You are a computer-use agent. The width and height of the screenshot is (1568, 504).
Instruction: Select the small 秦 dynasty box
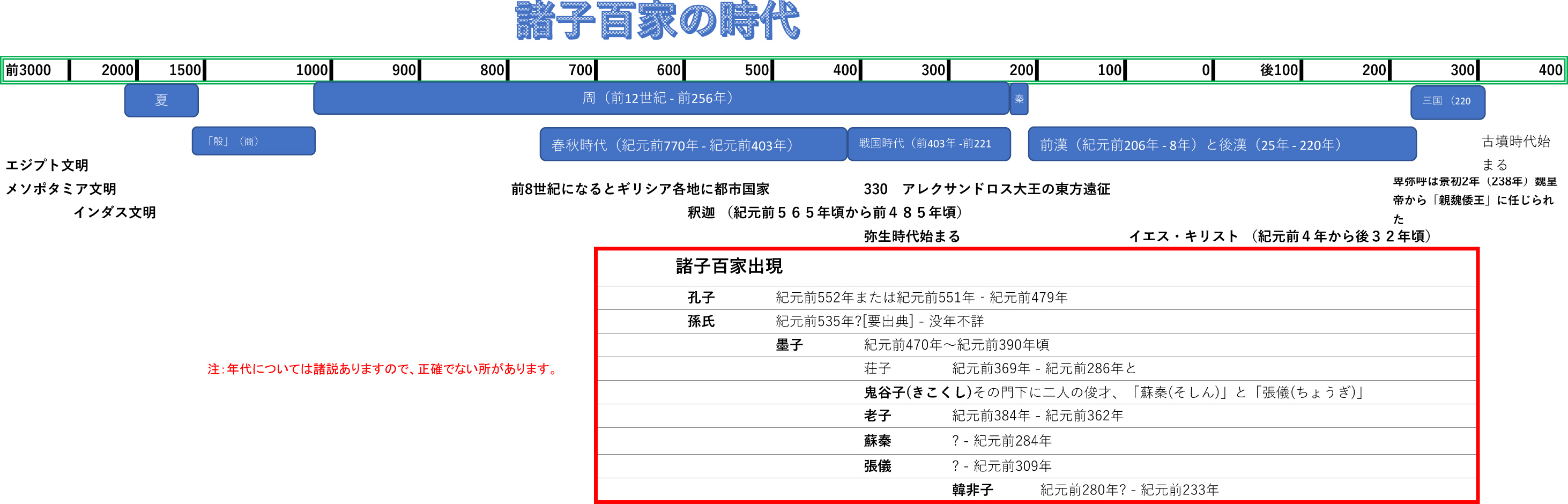pyautogui.click(x=1019, y=99)
